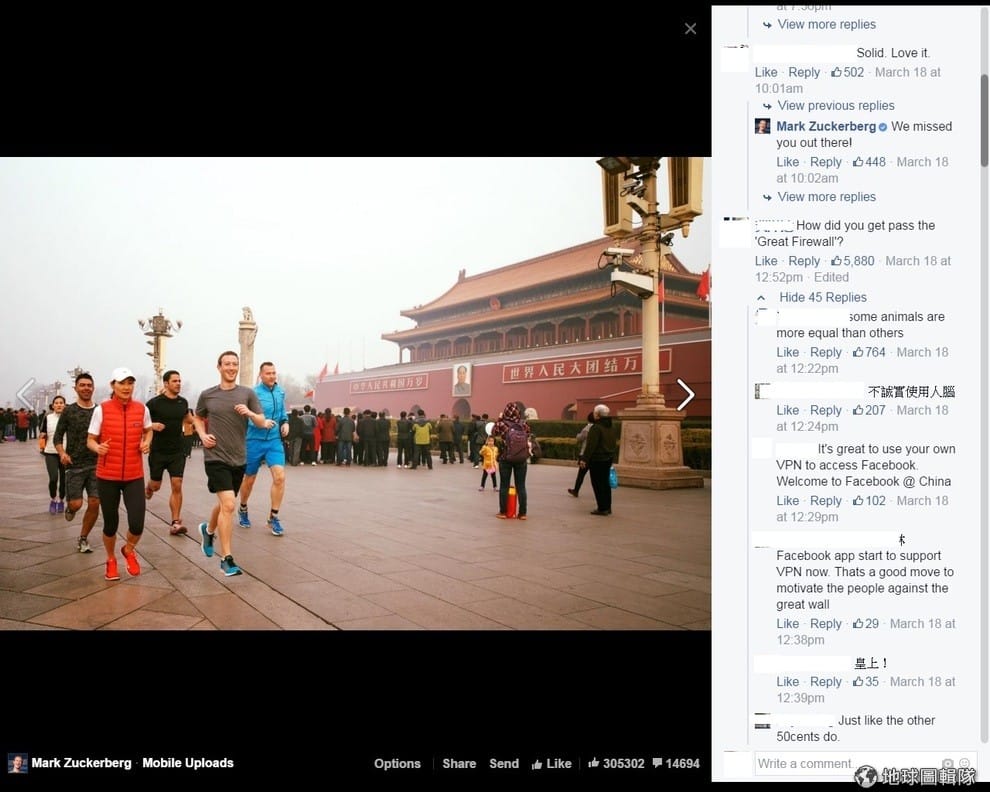Open the Share menu item
990x792 pixels.
tap(459, 764)
